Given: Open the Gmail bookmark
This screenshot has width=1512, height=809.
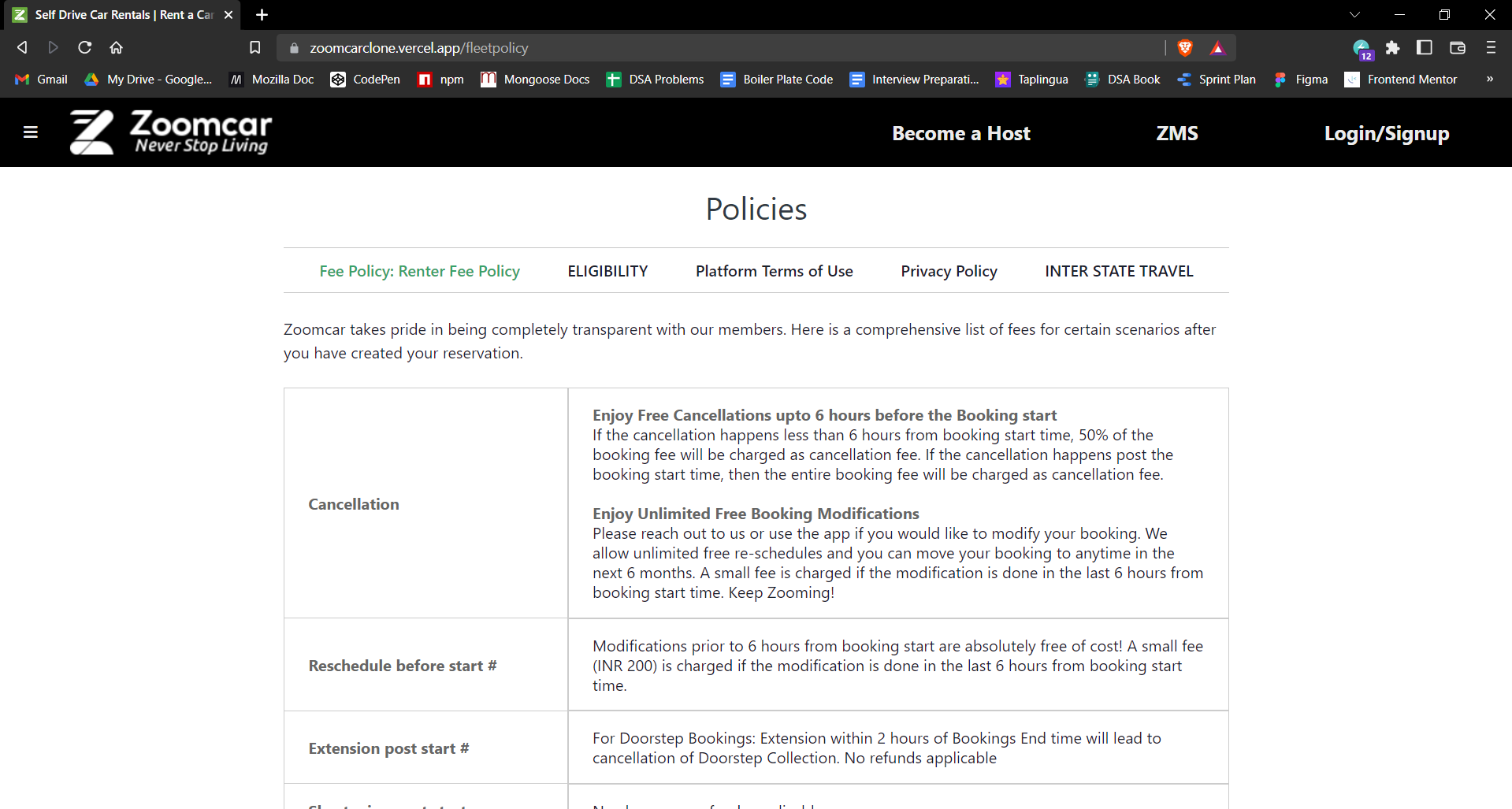Looking at the screenshot, I should (x=42, y=80).
